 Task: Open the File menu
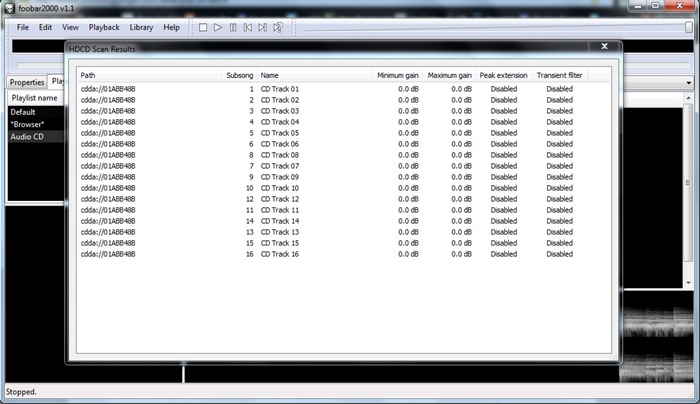click(22, 27)
